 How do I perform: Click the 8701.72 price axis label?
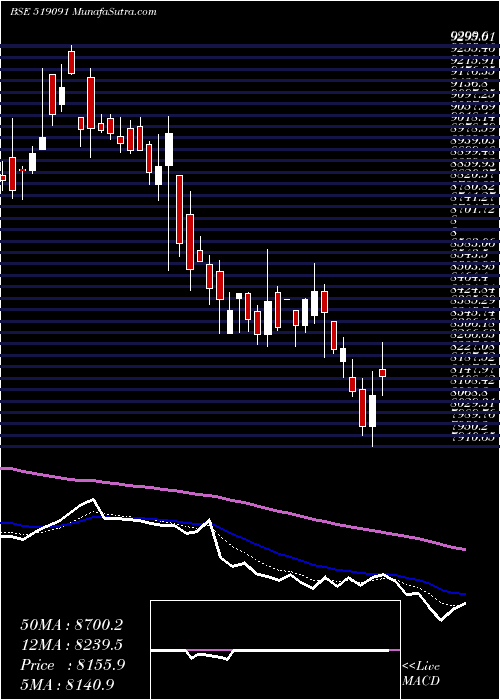click(472, 209)
